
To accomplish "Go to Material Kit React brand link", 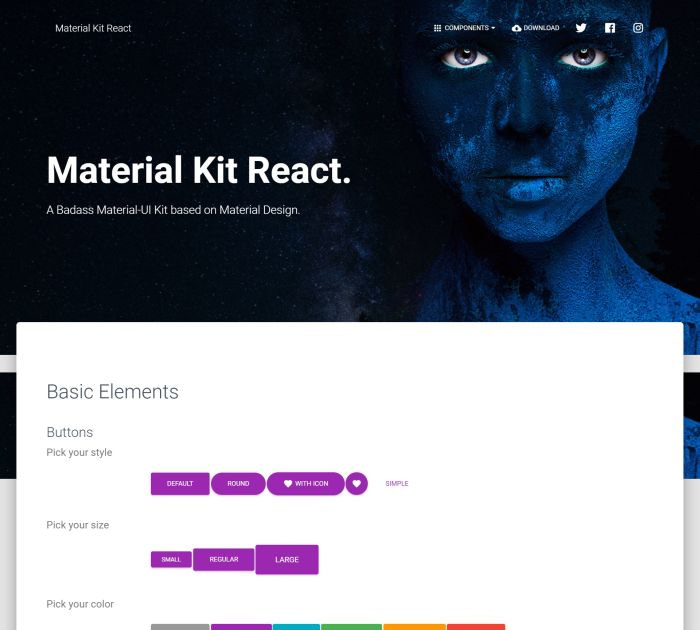I will pyautogui.click(x=93, y=28).
